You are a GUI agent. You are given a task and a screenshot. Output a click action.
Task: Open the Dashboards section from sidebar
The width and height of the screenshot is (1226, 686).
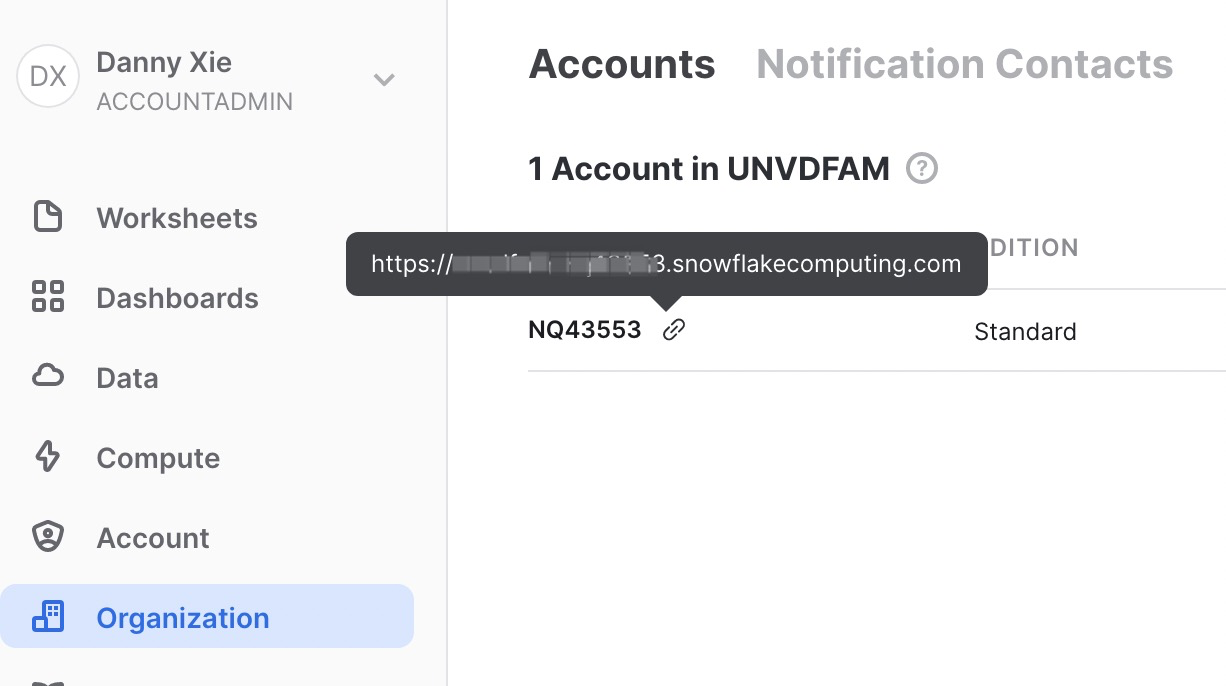pos(177,298)
